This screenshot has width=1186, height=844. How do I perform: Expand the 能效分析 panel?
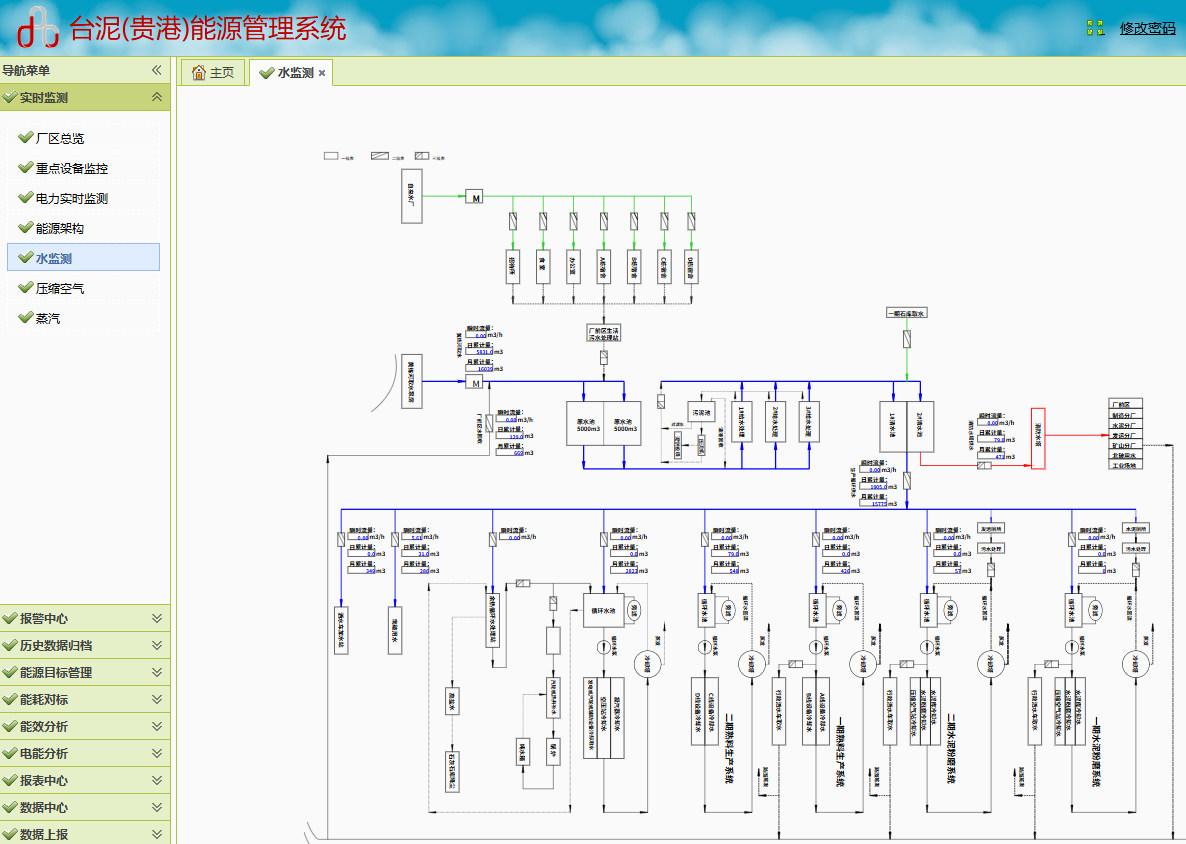[156, 726]
